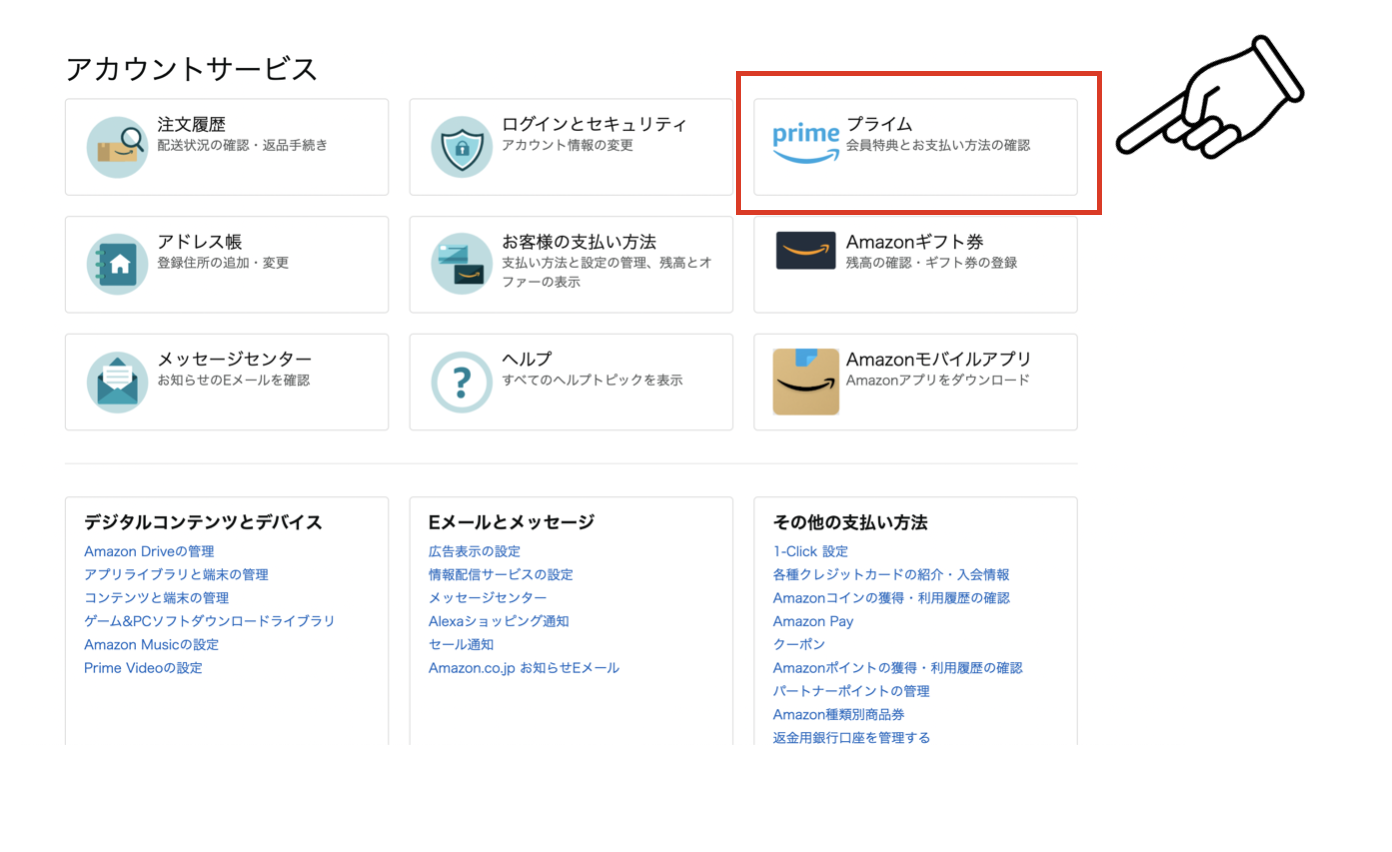Click コンテンツと端末の管理 link
1392x852 pixels.
point(157,598)
